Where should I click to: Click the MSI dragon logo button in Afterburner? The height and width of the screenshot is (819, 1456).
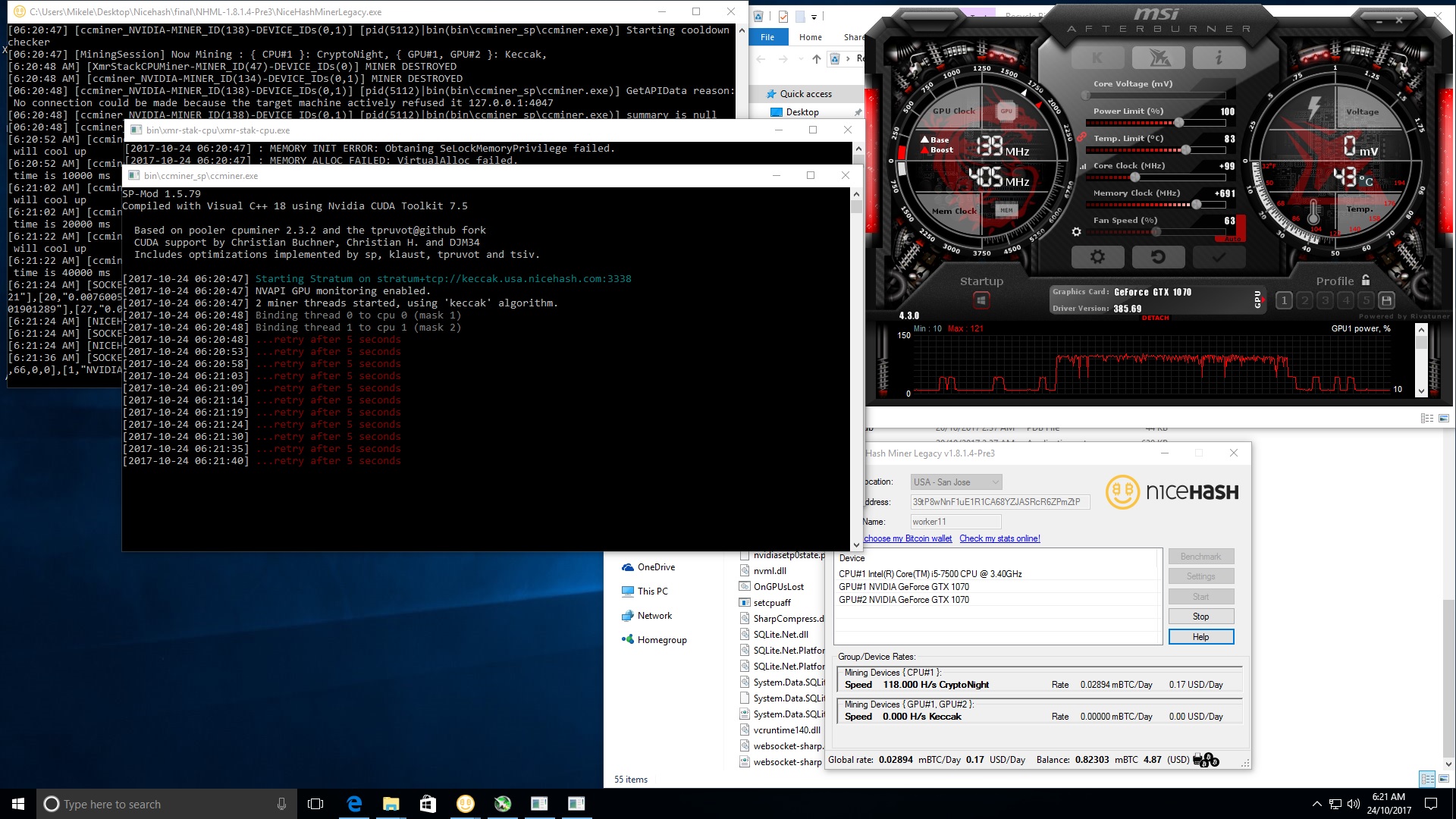(x=1158, y=58)
